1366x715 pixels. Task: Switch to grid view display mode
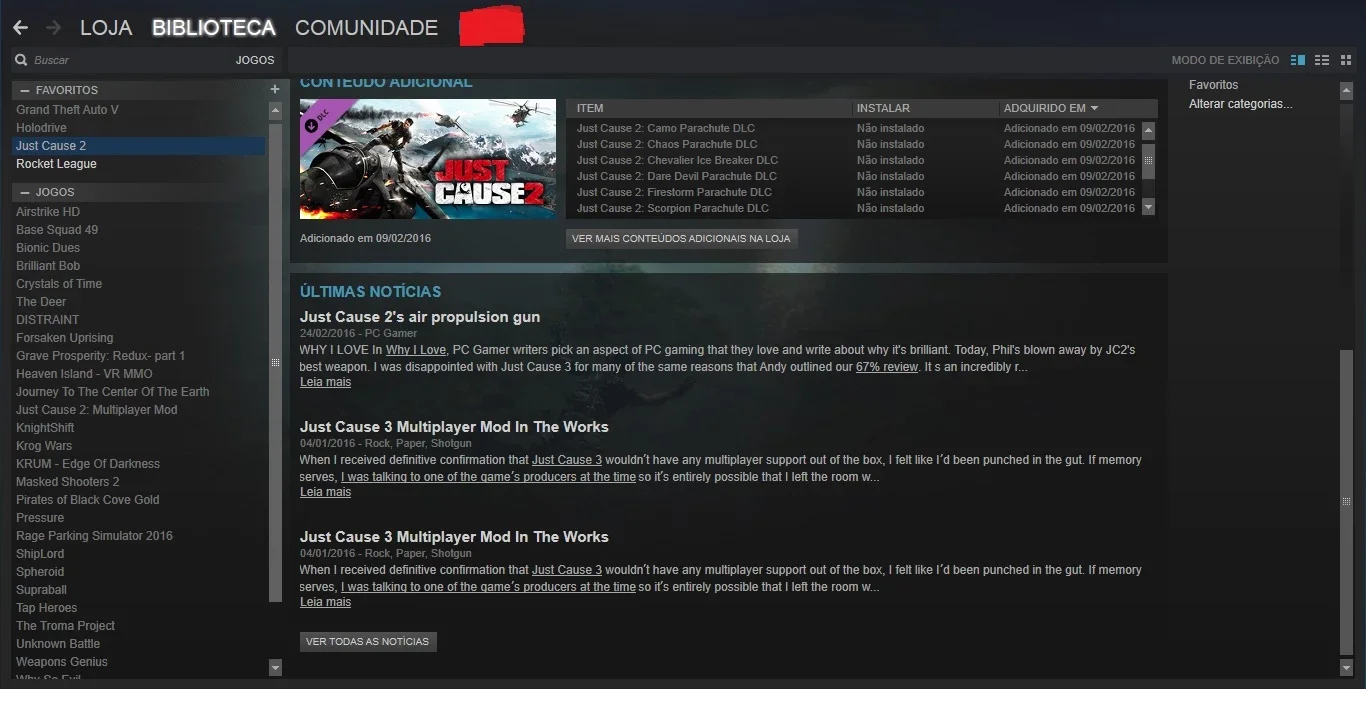click(x=1345, y=60)
